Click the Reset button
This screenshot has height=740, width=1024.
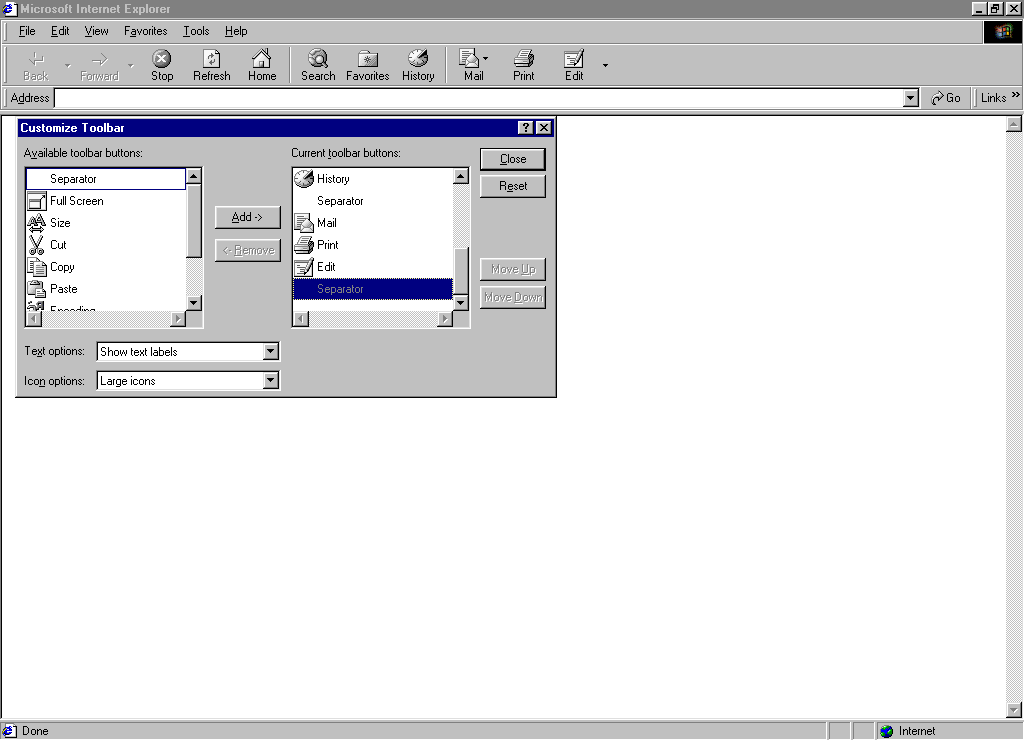tap(513, 186)
